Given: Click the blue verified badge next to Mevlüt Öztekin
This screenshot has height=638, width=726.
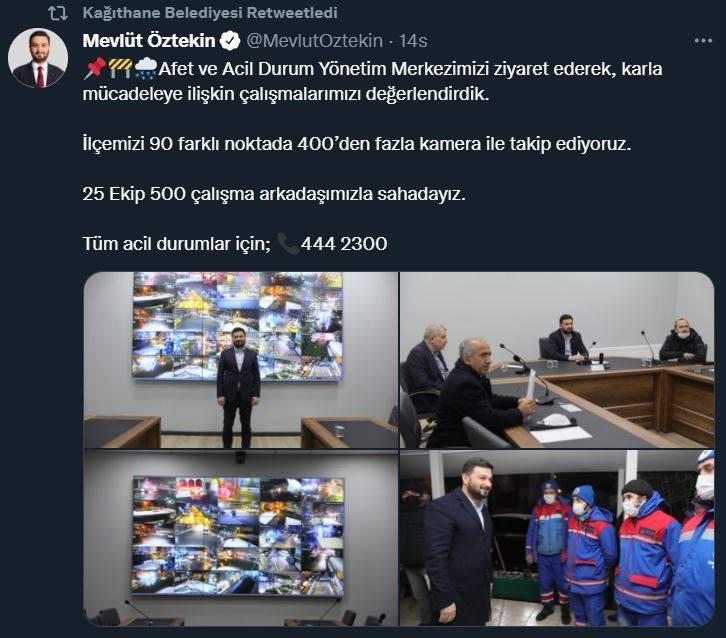Looking at the screenshot, I should point(230,41).
